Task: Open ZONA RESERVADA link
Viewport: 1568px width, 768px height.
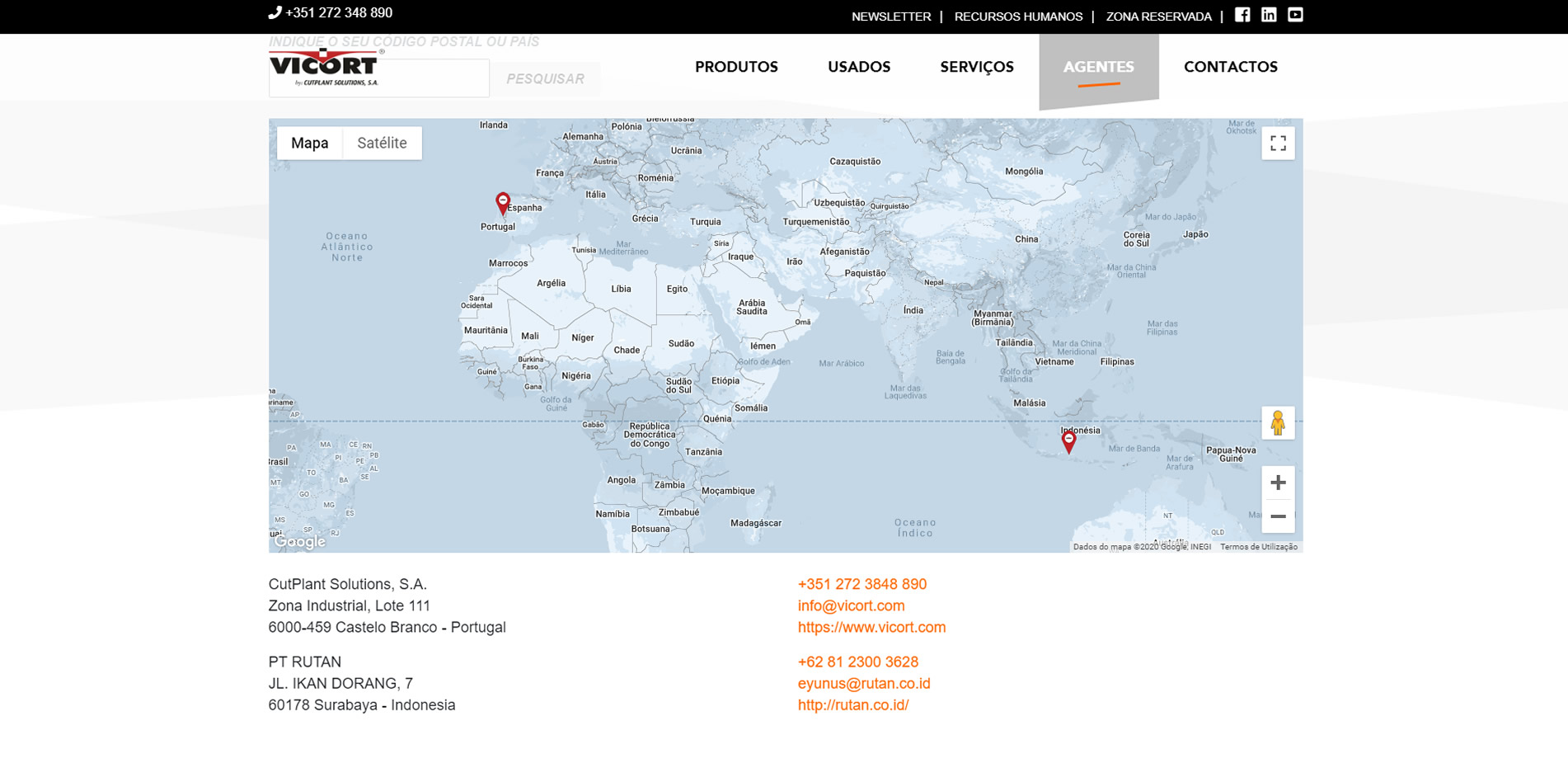Action: [x=1158, y=16]
